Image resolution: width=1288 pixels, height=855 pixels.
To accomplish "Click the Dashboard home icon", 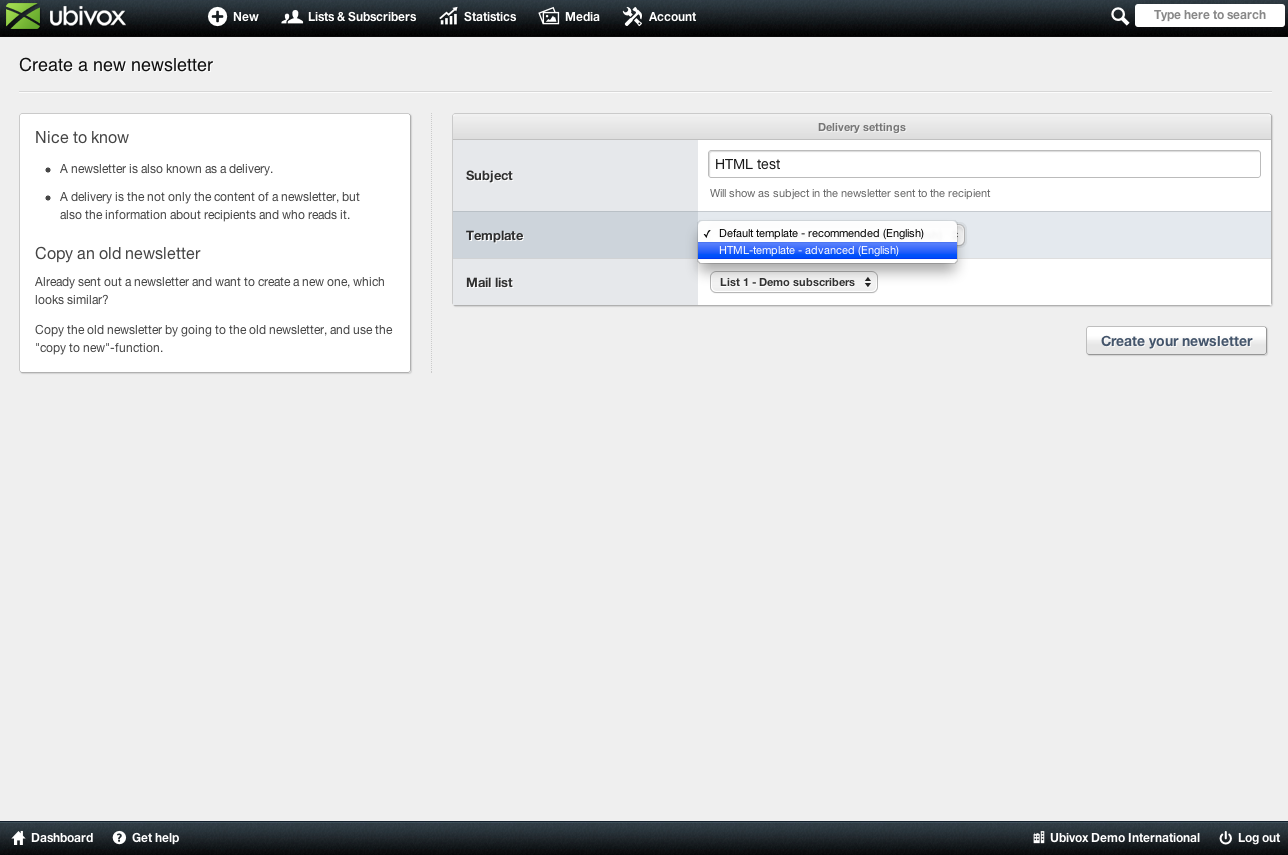I will 18,838.
